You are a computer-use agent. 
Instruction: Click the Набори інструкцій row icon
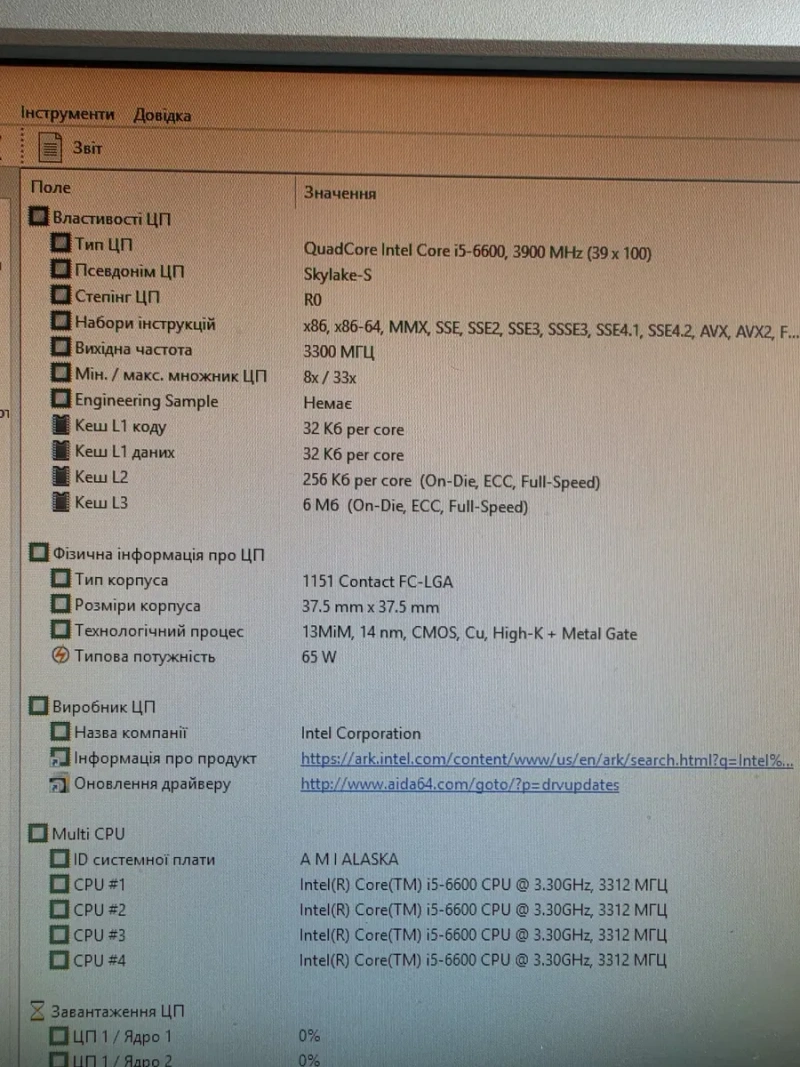point(61,321)
